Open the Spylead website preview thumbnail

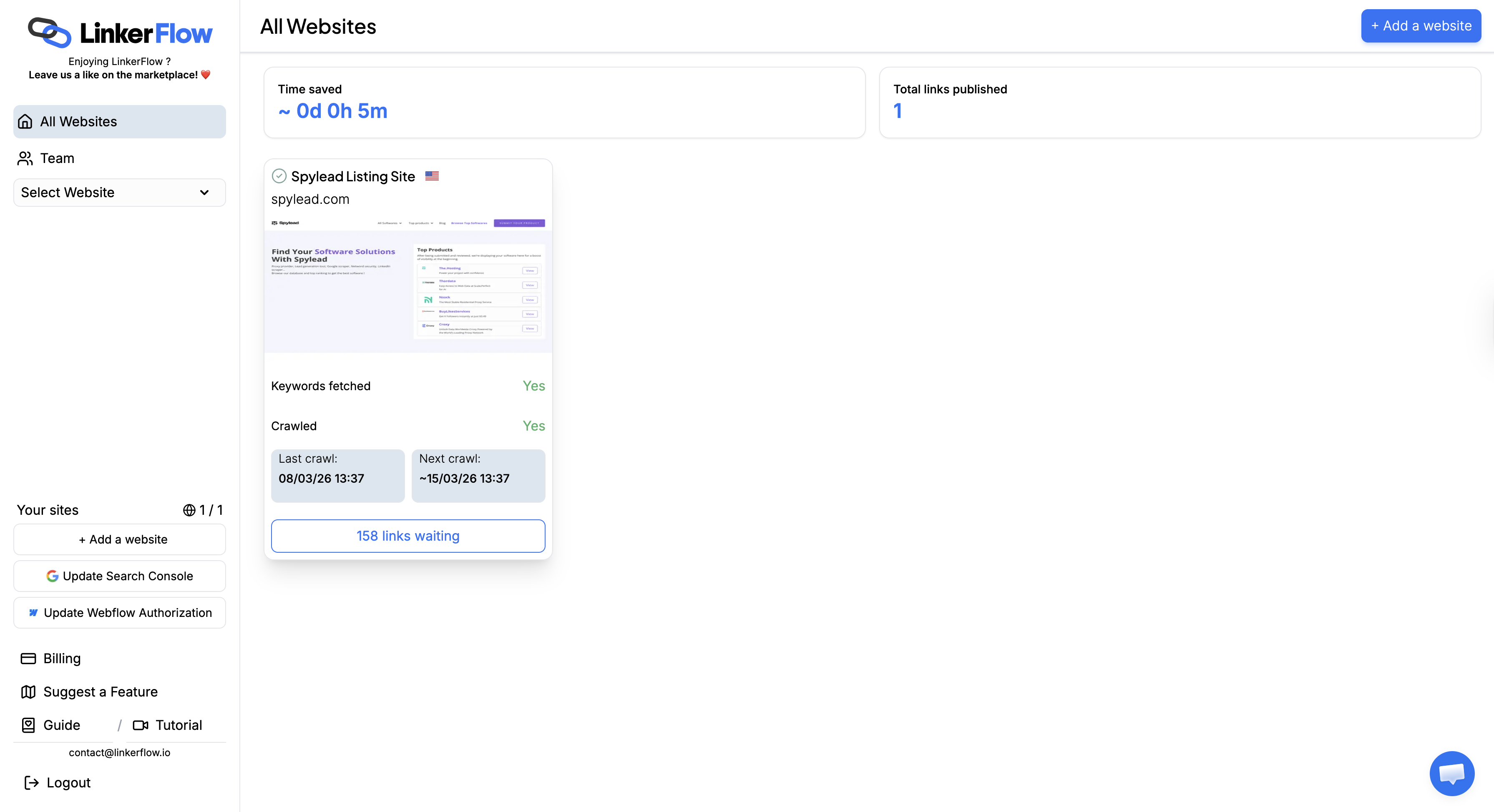pyautogui.click(x=408, y=284)
